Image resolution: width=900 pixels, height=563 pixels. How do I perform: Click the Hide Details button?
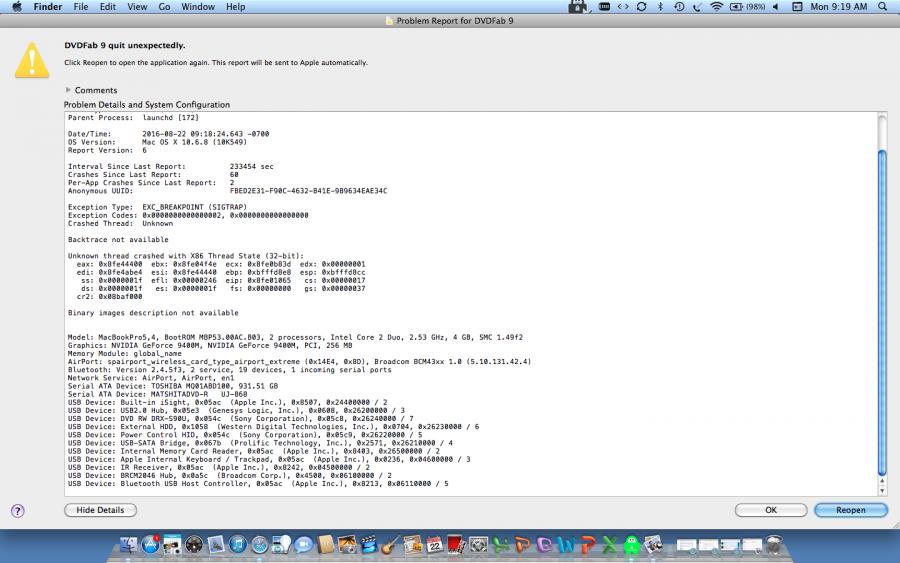(x=100, y=510)
